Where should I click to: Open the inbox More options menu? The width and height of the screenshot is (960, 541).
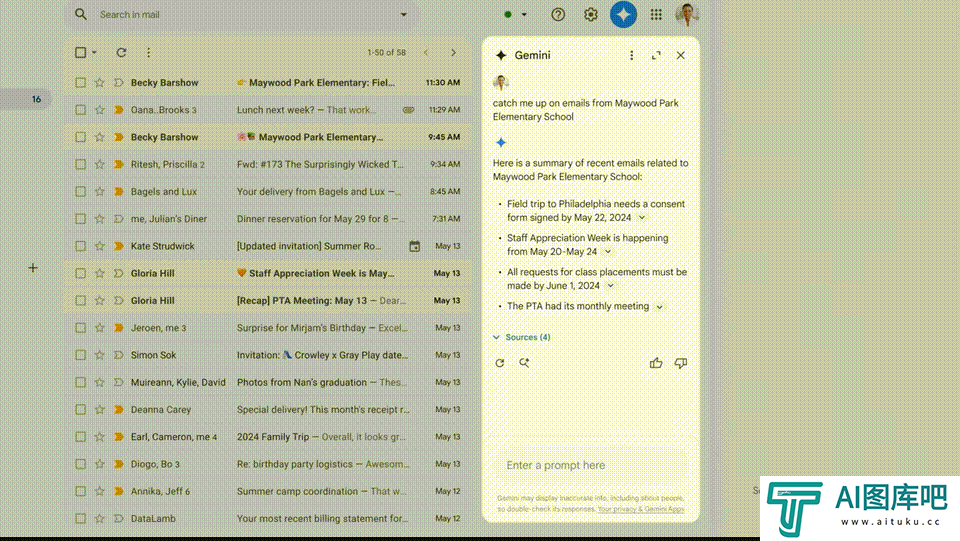click(148, 53)
